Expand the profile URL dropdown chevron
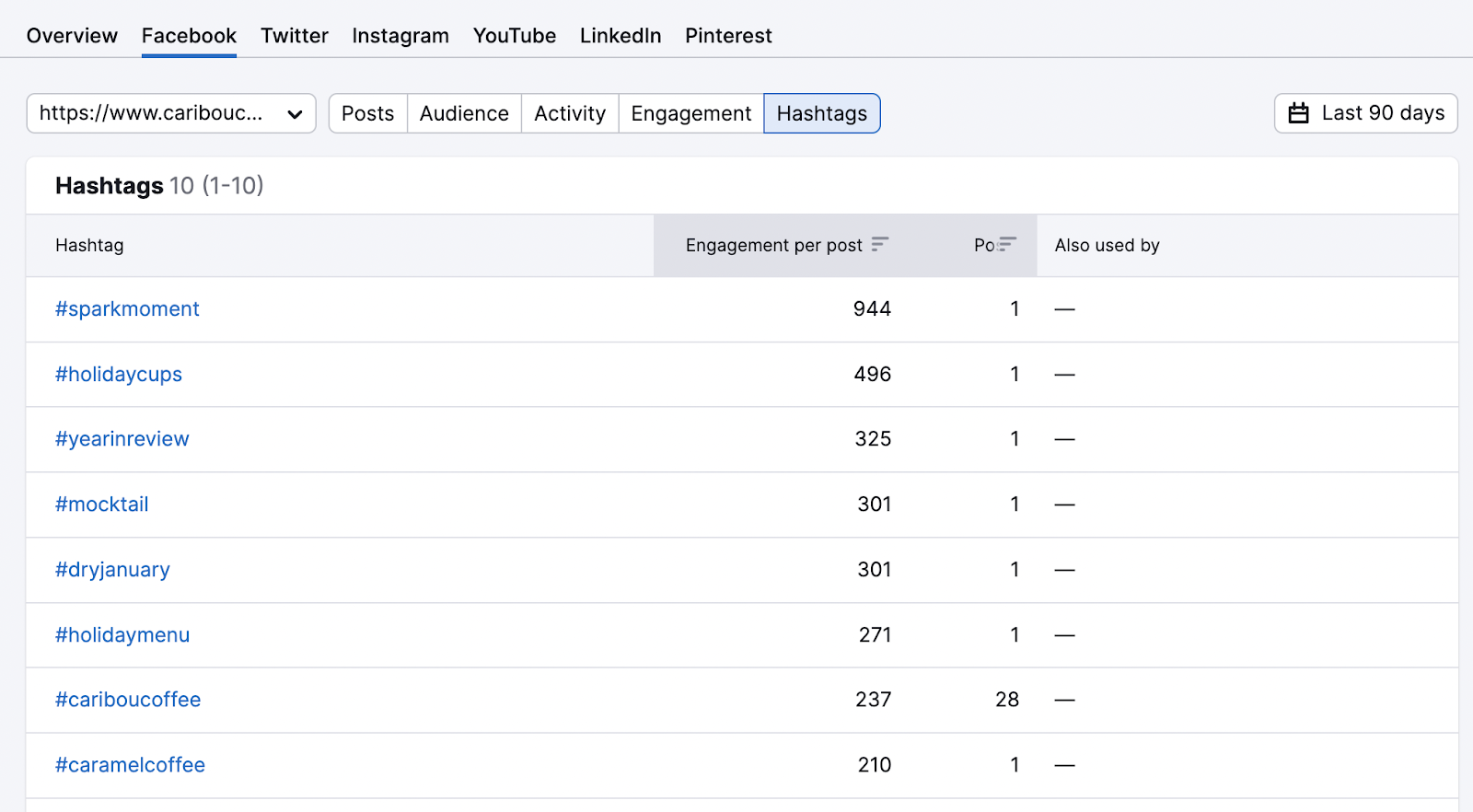This screenshot has width=1473, height=812. [x=295, y=114]
